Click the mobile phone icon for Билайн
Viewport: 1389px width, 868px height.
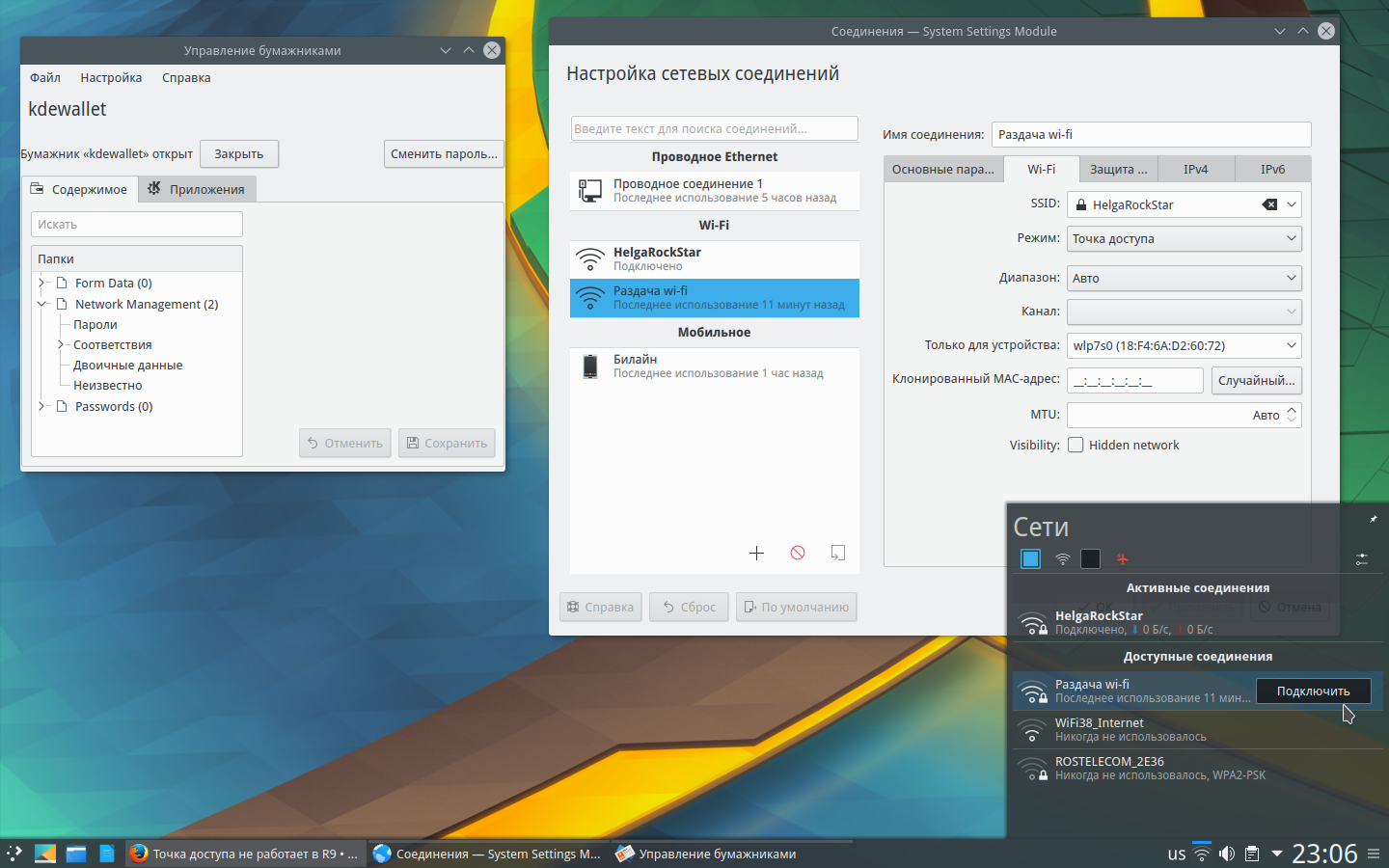point(589,366)
